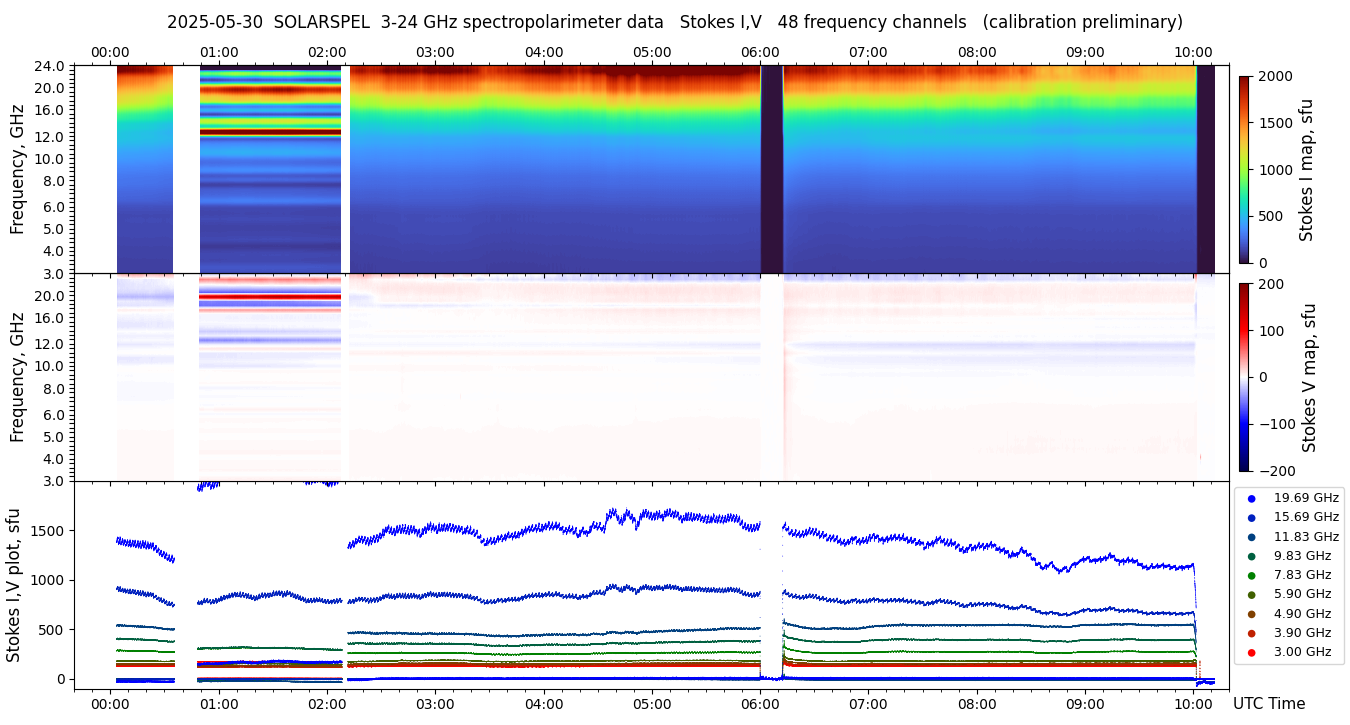Select the 11.83 GHz legend dot
Screen dimensions: 1350x725
tap(1251, 537)
